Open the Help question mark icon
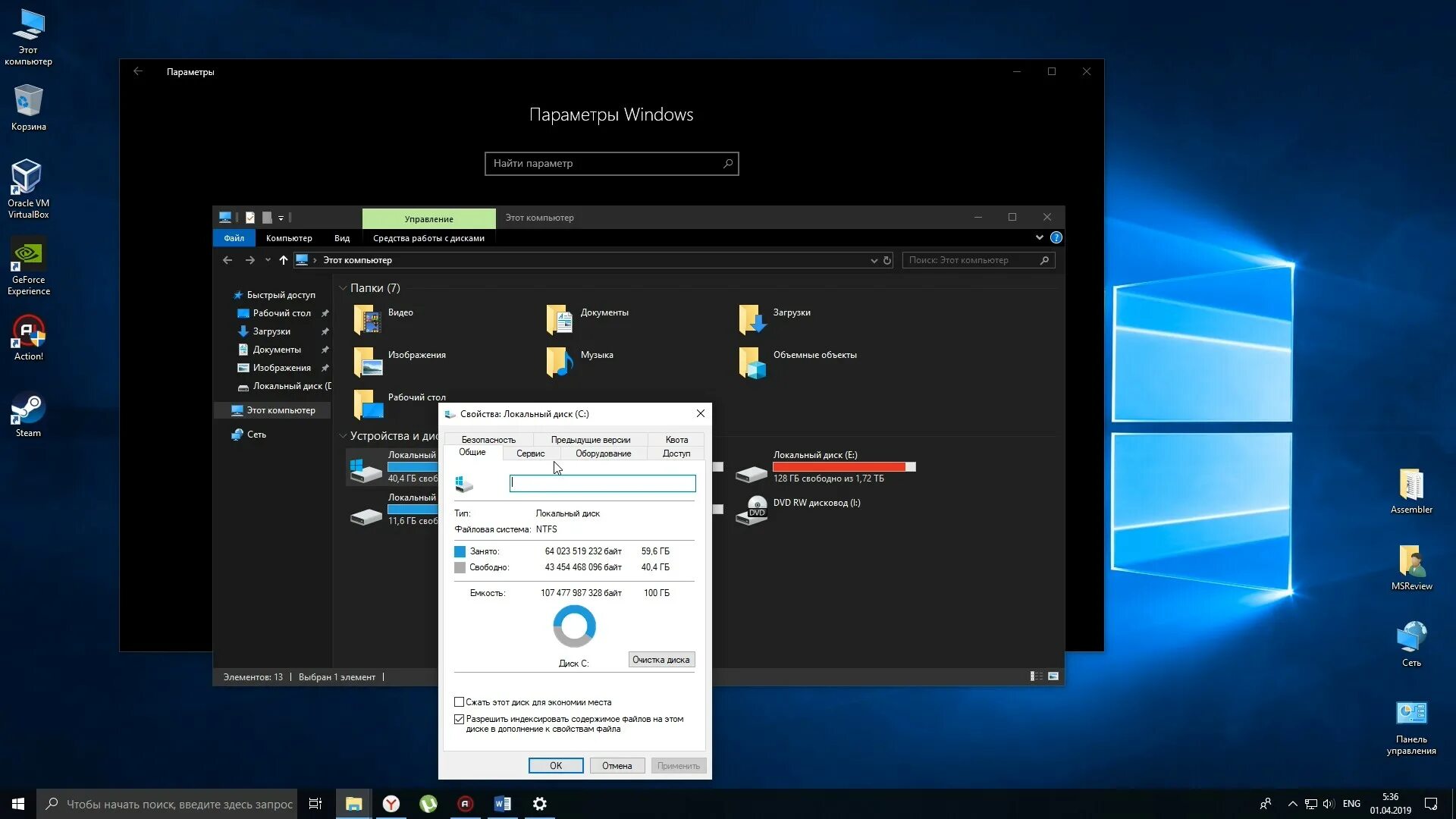The width and height of the screenshot is (1456, 819). tap(1056, 238)
